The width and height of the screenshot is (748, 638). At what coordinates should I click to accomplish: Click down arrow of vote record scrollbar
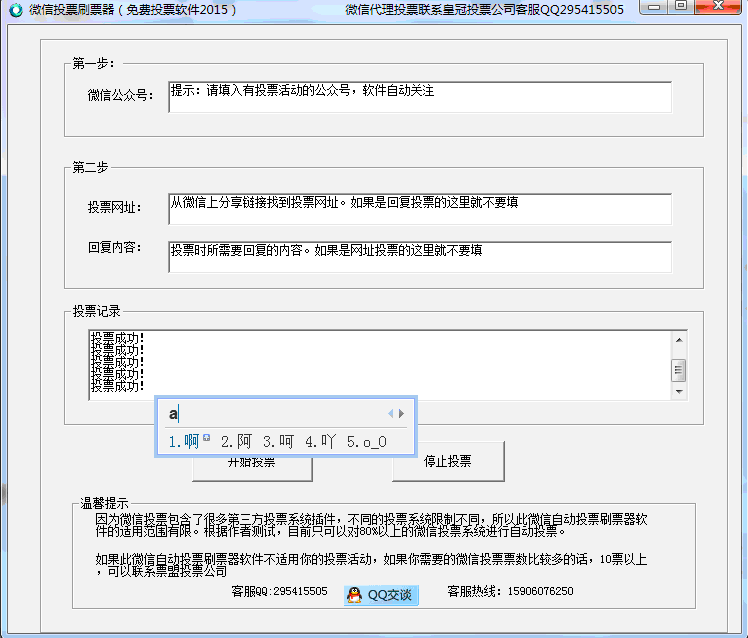[679, 392]
